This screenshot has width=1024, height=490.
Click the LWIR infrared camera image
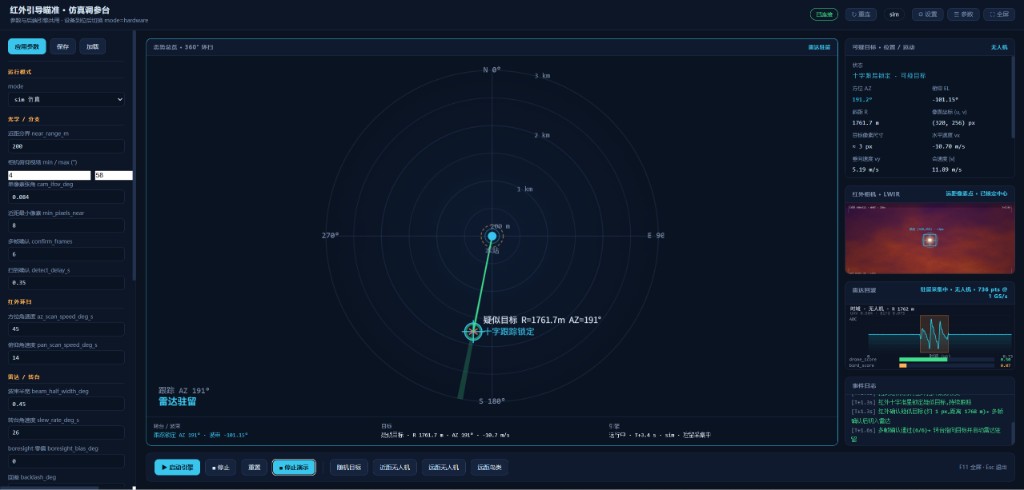coord(930,238)
